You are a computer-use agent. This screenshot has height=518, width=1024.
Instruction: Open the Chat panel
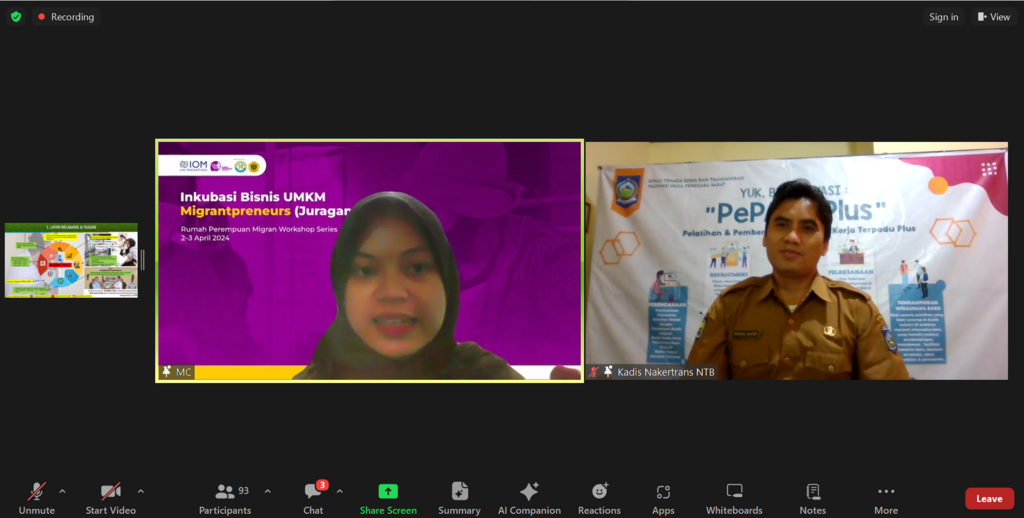pyautogui.click(x=314, y=497)
